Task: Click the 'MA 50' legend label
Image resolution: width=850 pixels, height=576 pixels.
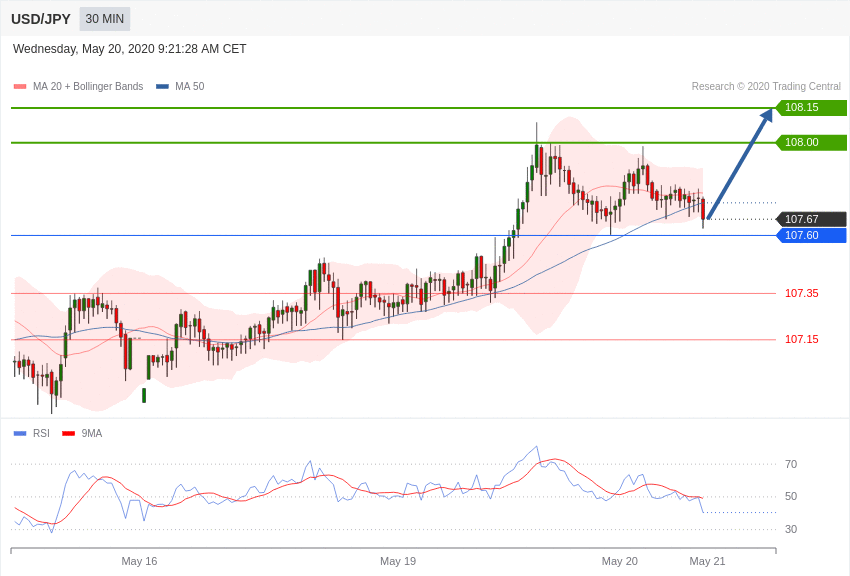Action: [190, 86]
